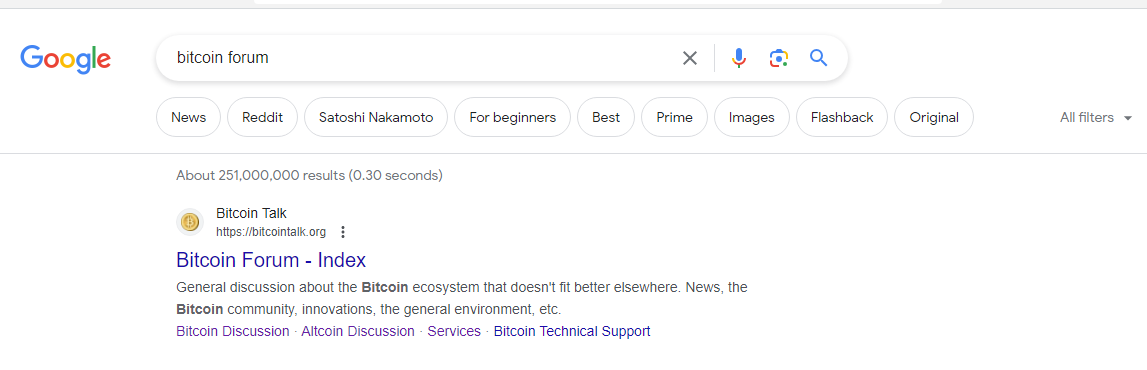This screenshot has height=370, width=1147.
Task: Open the Altcoin Discussion sitelink
Action: click(x=358, y=331)
